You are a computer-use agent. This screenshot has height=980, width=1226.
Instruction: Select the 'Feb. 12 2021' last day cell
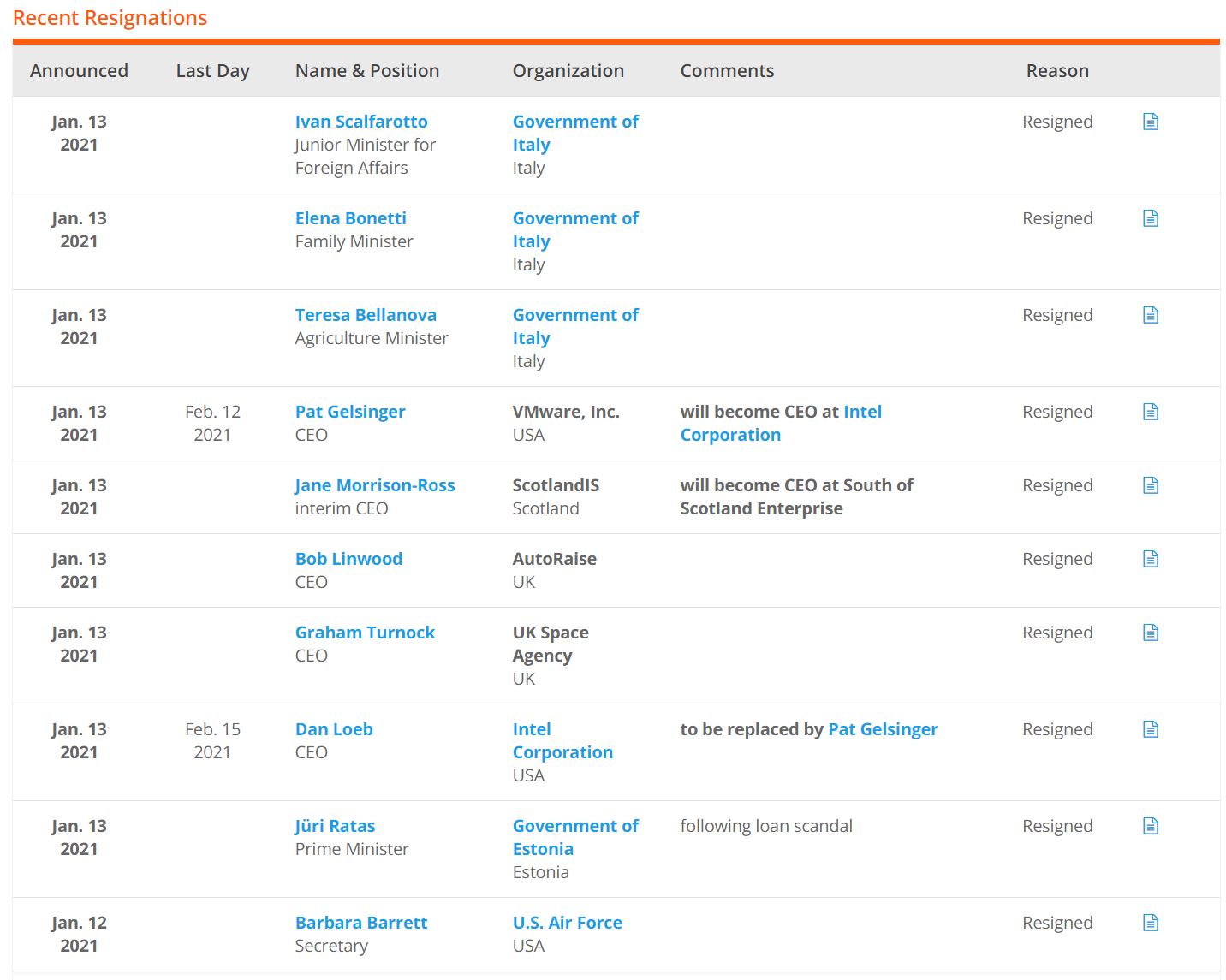click(x=212, y=423)
